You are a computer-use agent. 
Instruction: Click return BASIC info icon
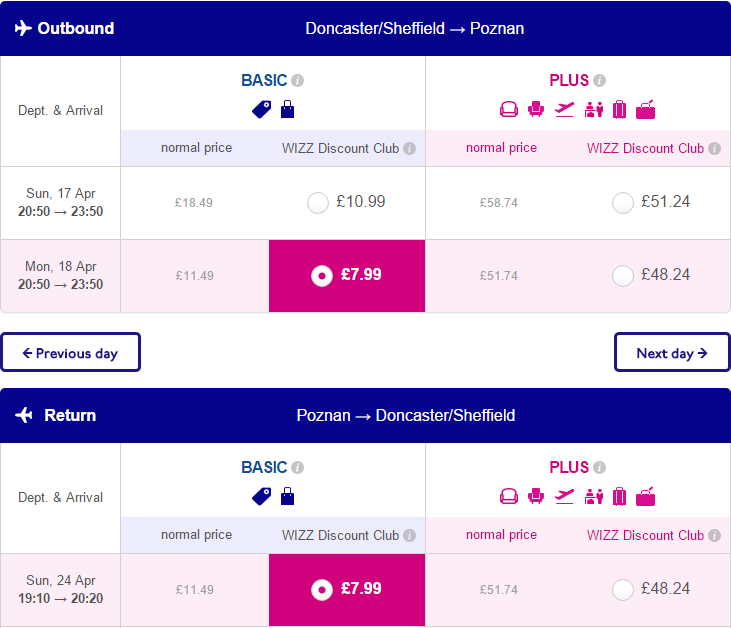coord(297,468)
